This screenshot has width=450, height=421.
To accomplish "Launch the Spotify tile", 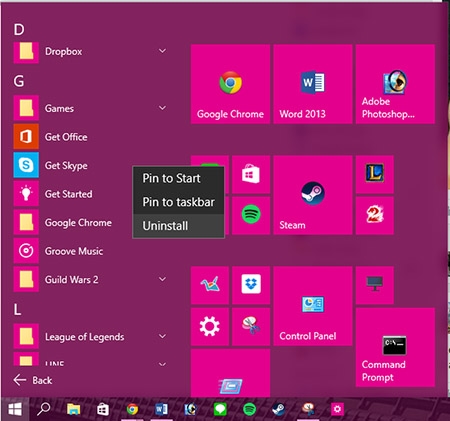I will coord(251,215).
